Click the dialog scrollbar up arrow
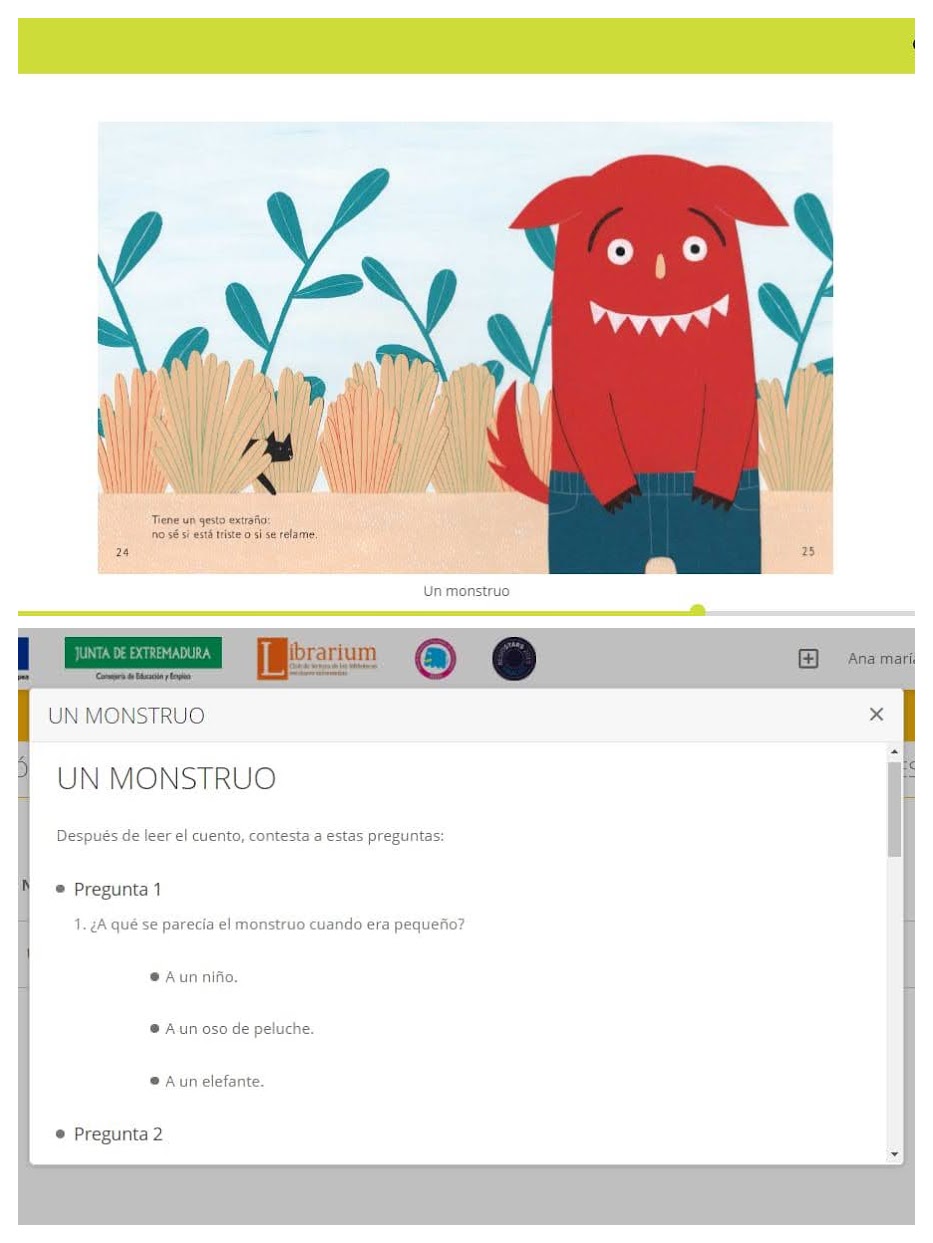The height and width of the screenshot is (1243, 933). 894,751
